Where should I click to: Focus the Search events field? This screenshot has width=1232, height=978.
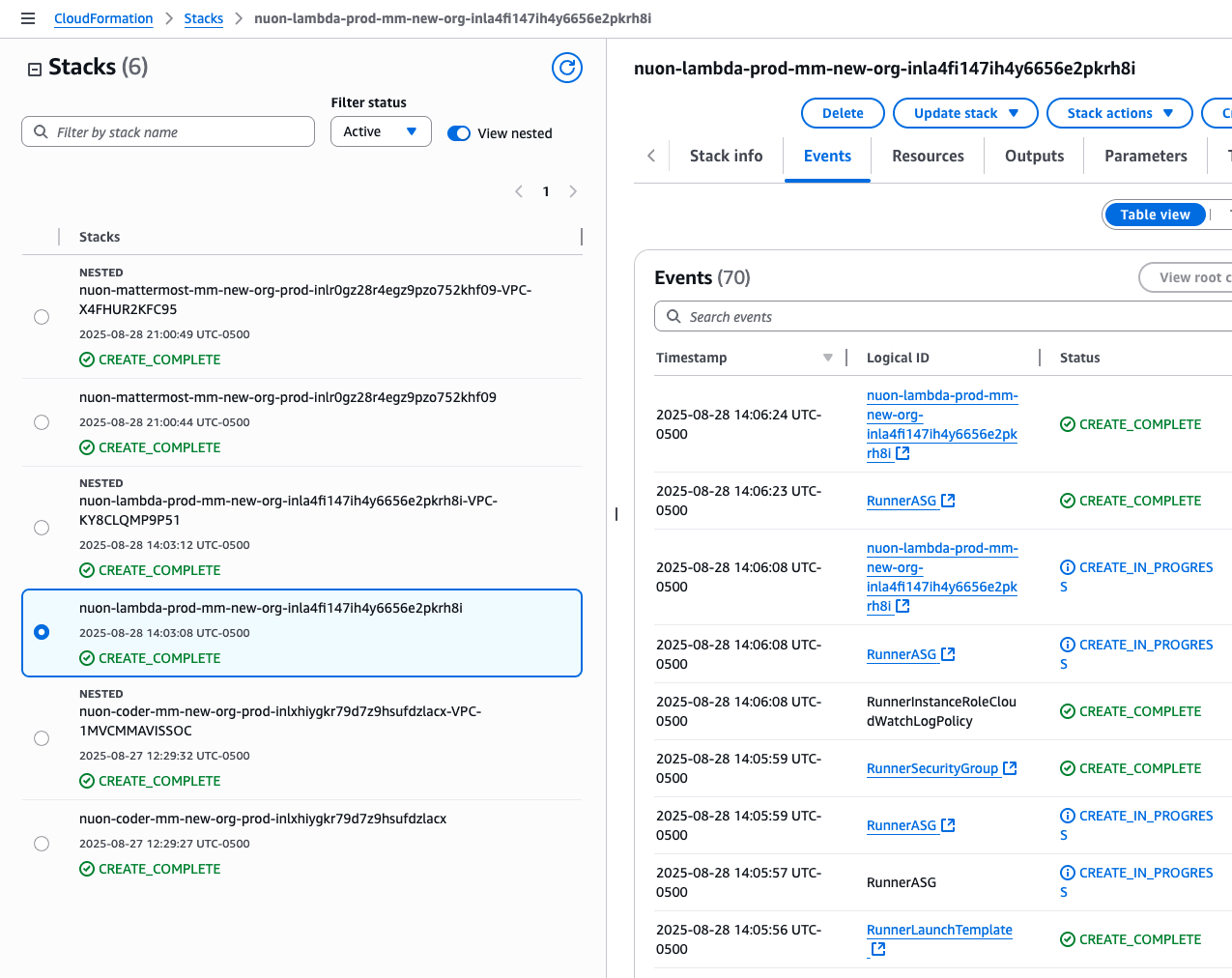coord(942,317)
